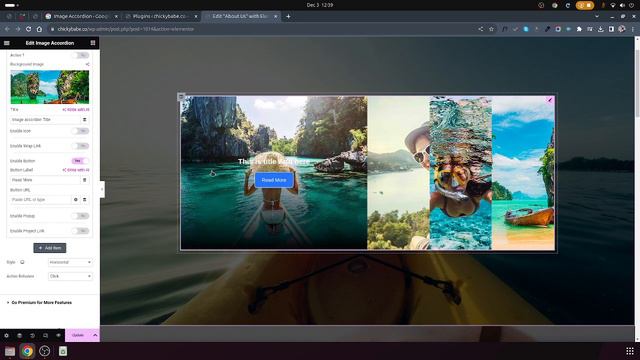Image resolution: width=640 pixels, height=360 pixels.
Task: Click the Image Accordion Title input field
Action: tap(45, 120)
